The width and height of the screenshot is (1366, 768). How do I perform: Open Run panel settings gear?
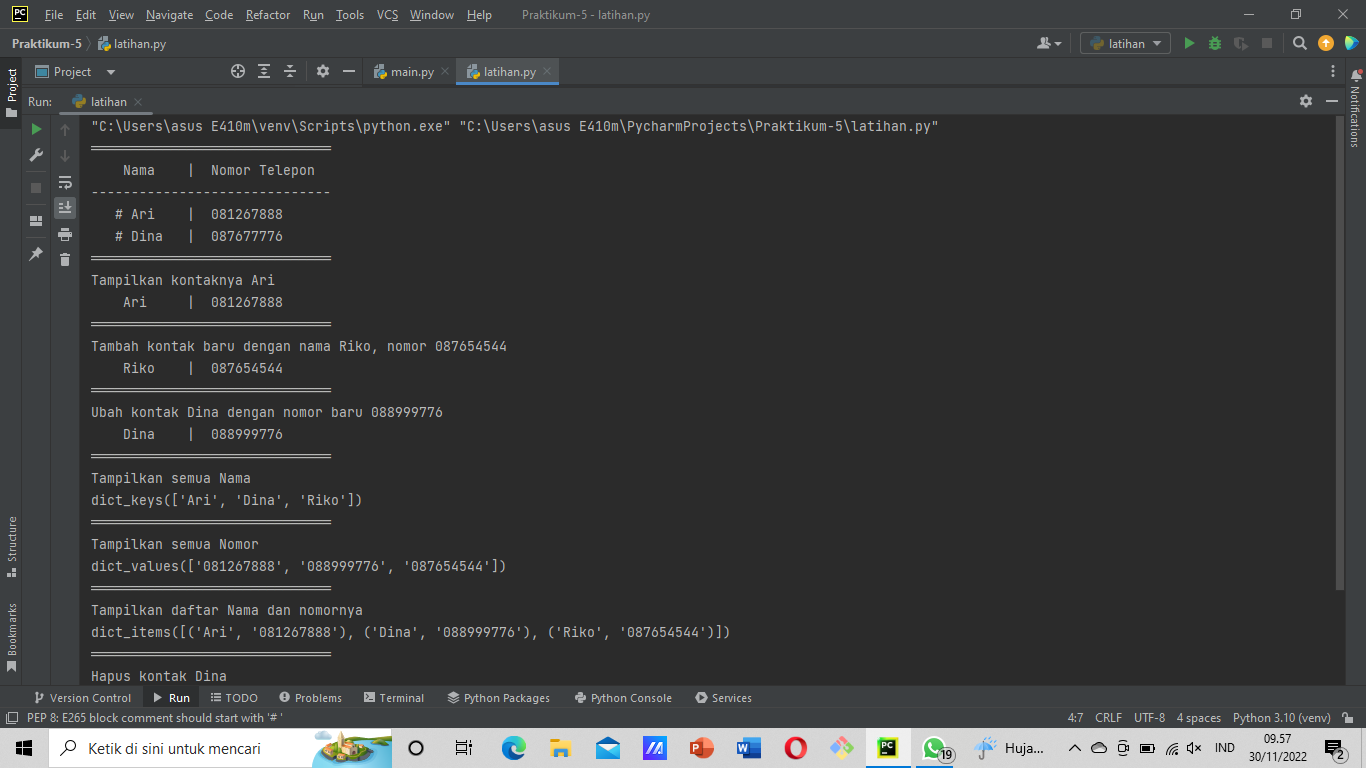(x=1306, y=101)
